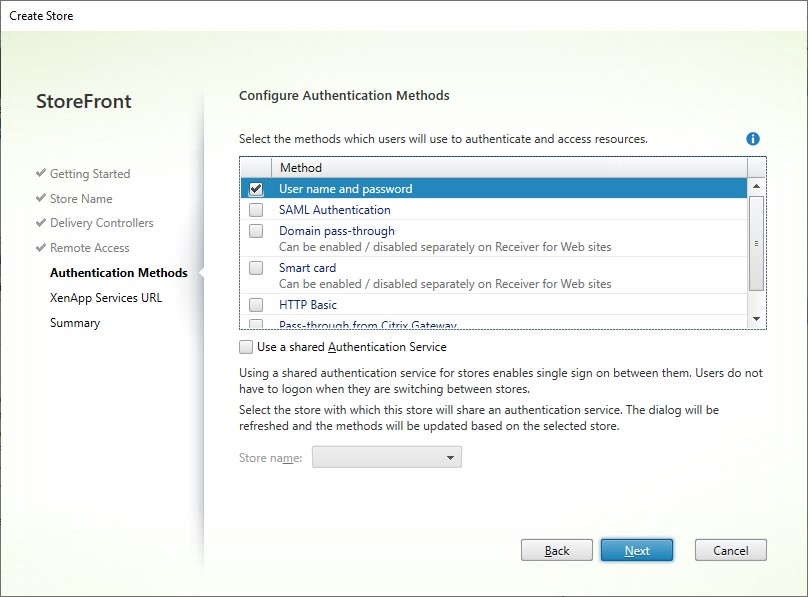The height and width of the screenshot is (597, 808).
Task: Open the Delivery Controllers step
Action: tap(101, 223)
